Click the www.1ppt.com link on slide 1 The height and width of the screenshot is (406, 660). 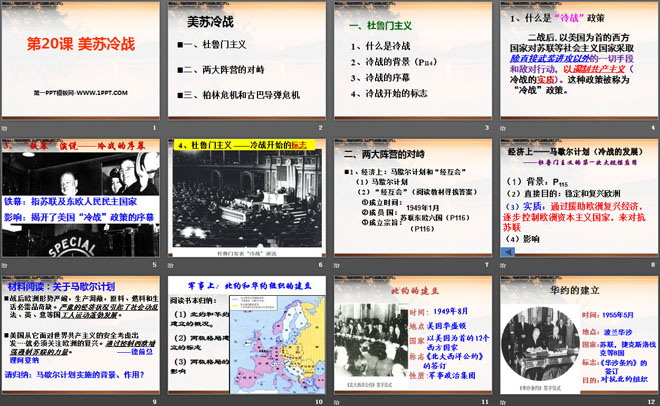73,91
